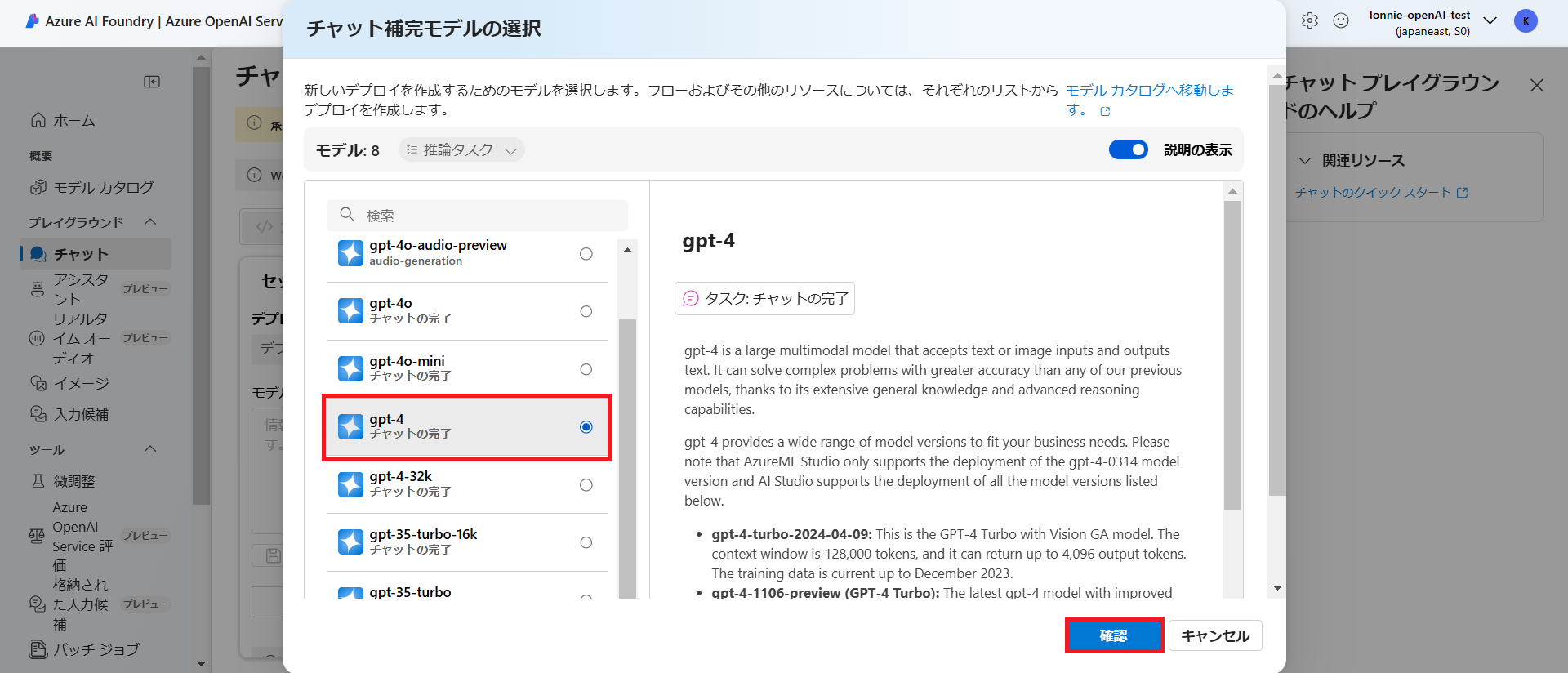
Task: Open Azure OpenAI Service 評価 item
Action: (96, 536)
